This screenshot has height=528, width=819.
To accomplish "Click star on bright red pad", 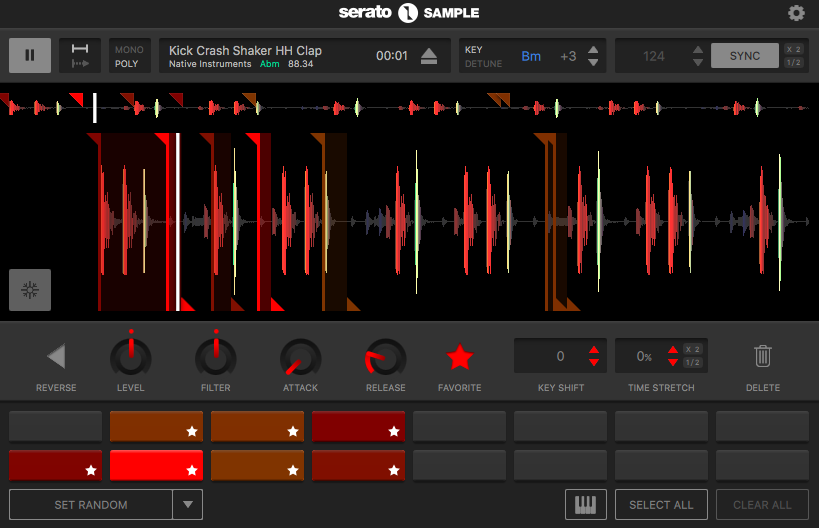I will point(192,471).
